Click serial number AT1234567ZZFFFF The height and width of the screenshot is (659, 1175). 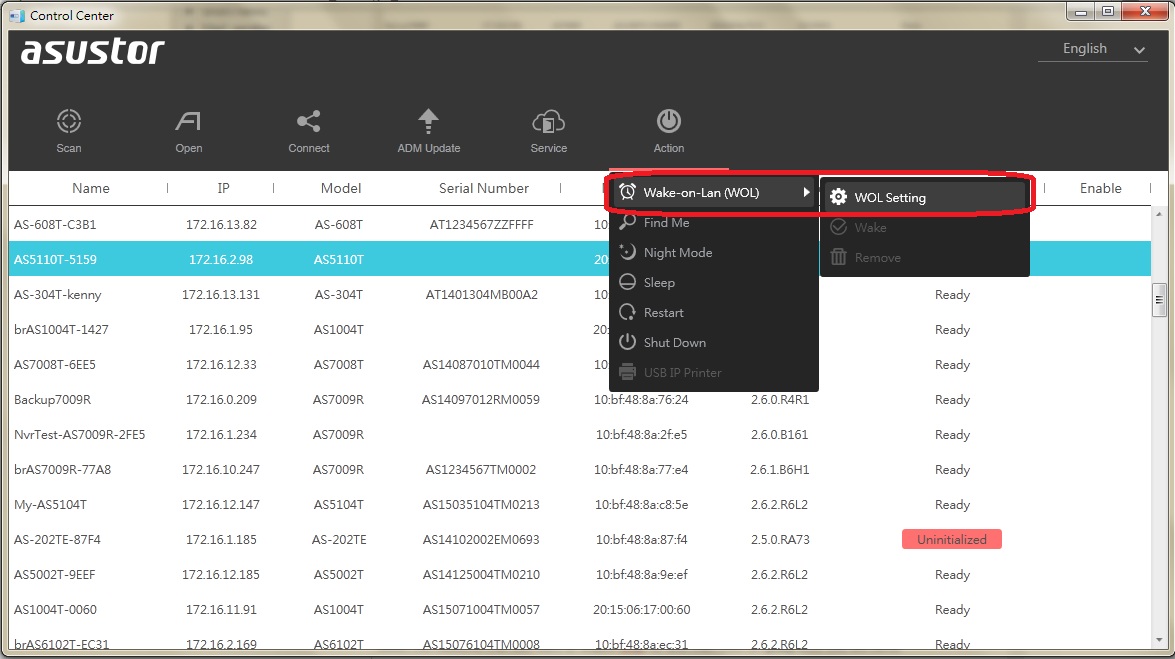click(x=481, y=224)
